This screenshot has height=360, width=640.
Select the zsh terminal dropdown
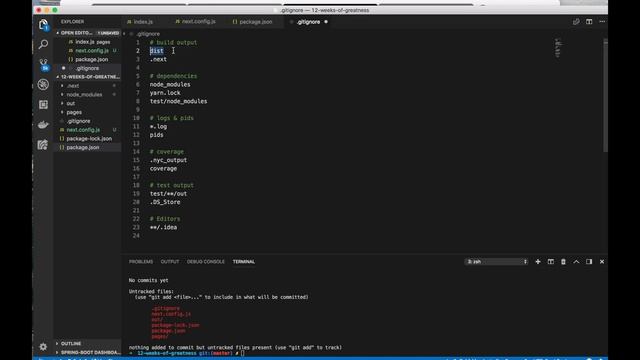(x=497, y=262)
